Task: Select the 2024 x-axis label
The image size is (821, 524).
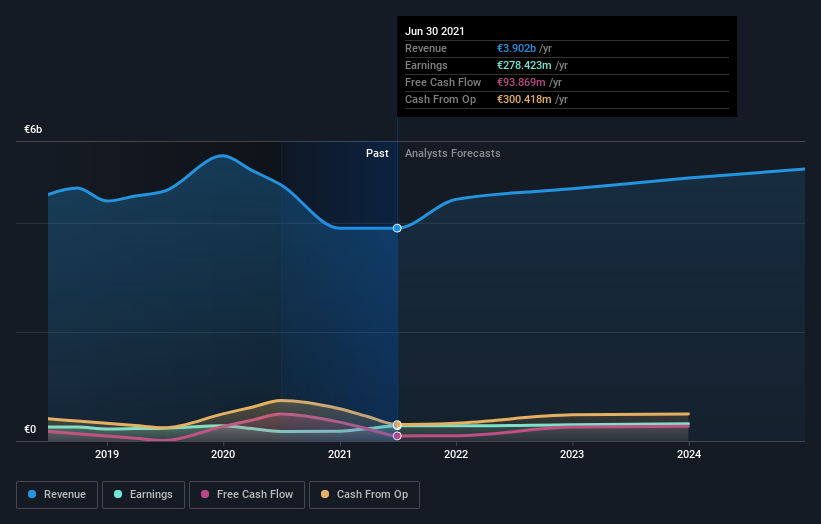Action: tap(689, 454)
